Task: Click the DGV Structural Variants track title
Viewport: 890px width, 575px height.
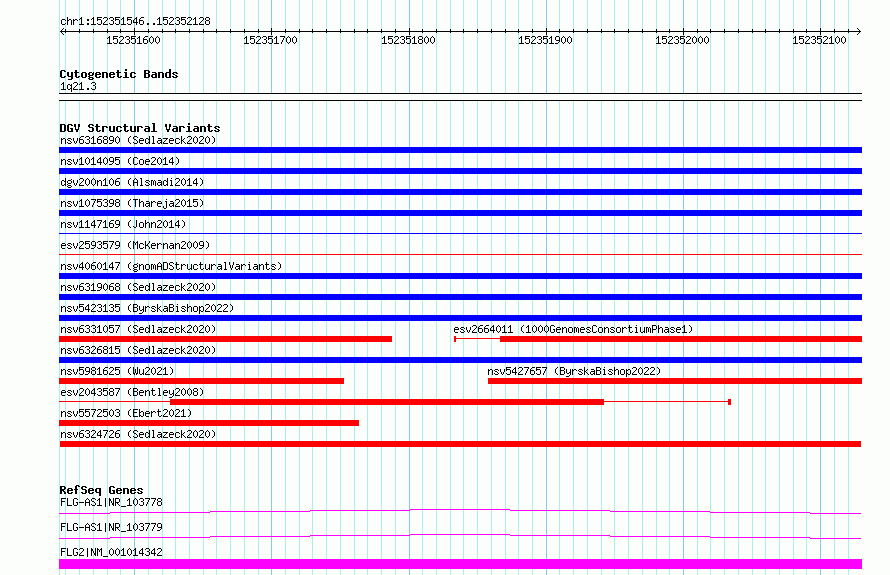Action: tap(140, 128)
